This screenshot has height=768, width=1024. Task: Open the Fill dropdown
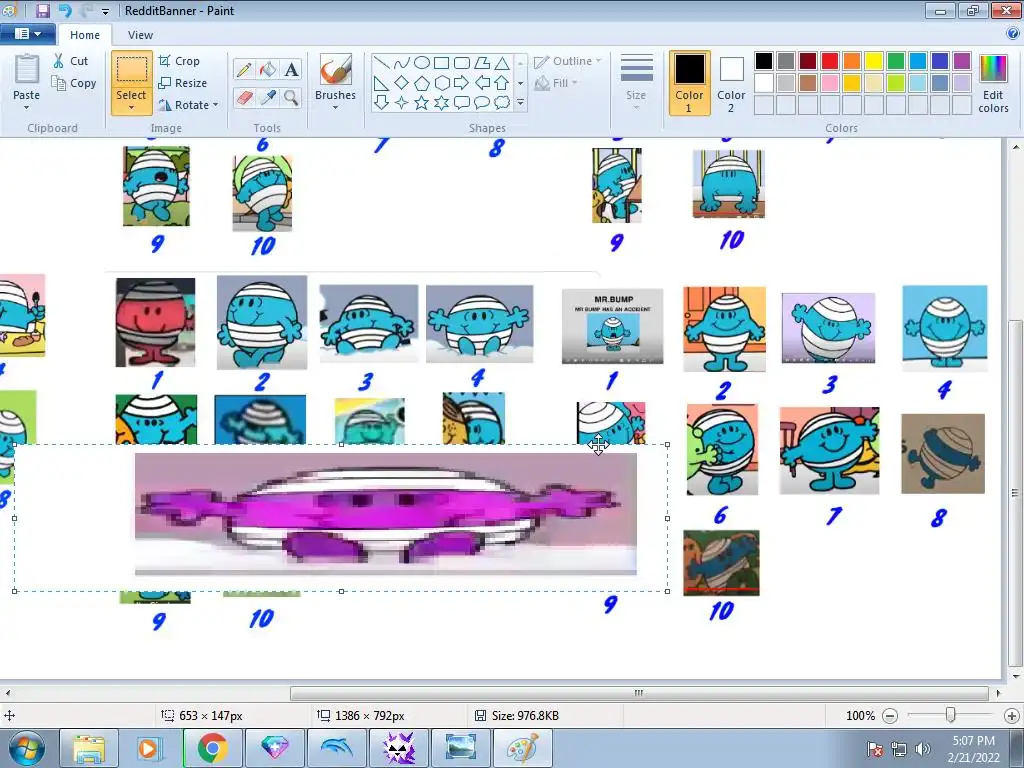click(556, 83)
